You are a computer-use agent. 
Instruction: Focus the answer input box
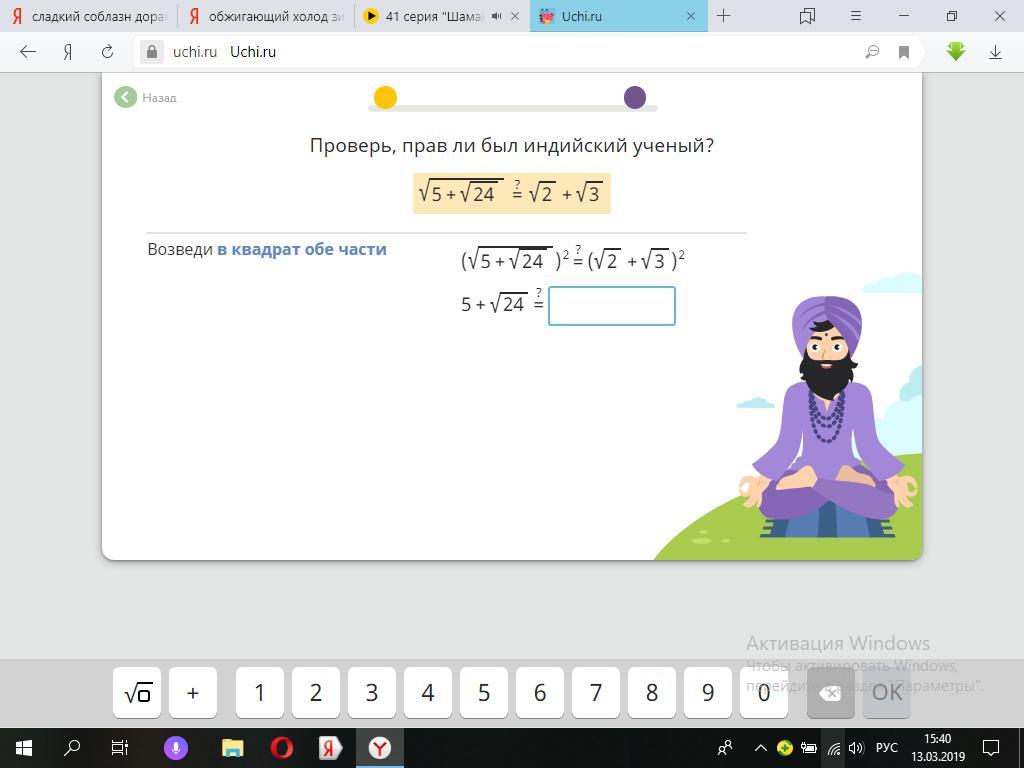[611, 306]
